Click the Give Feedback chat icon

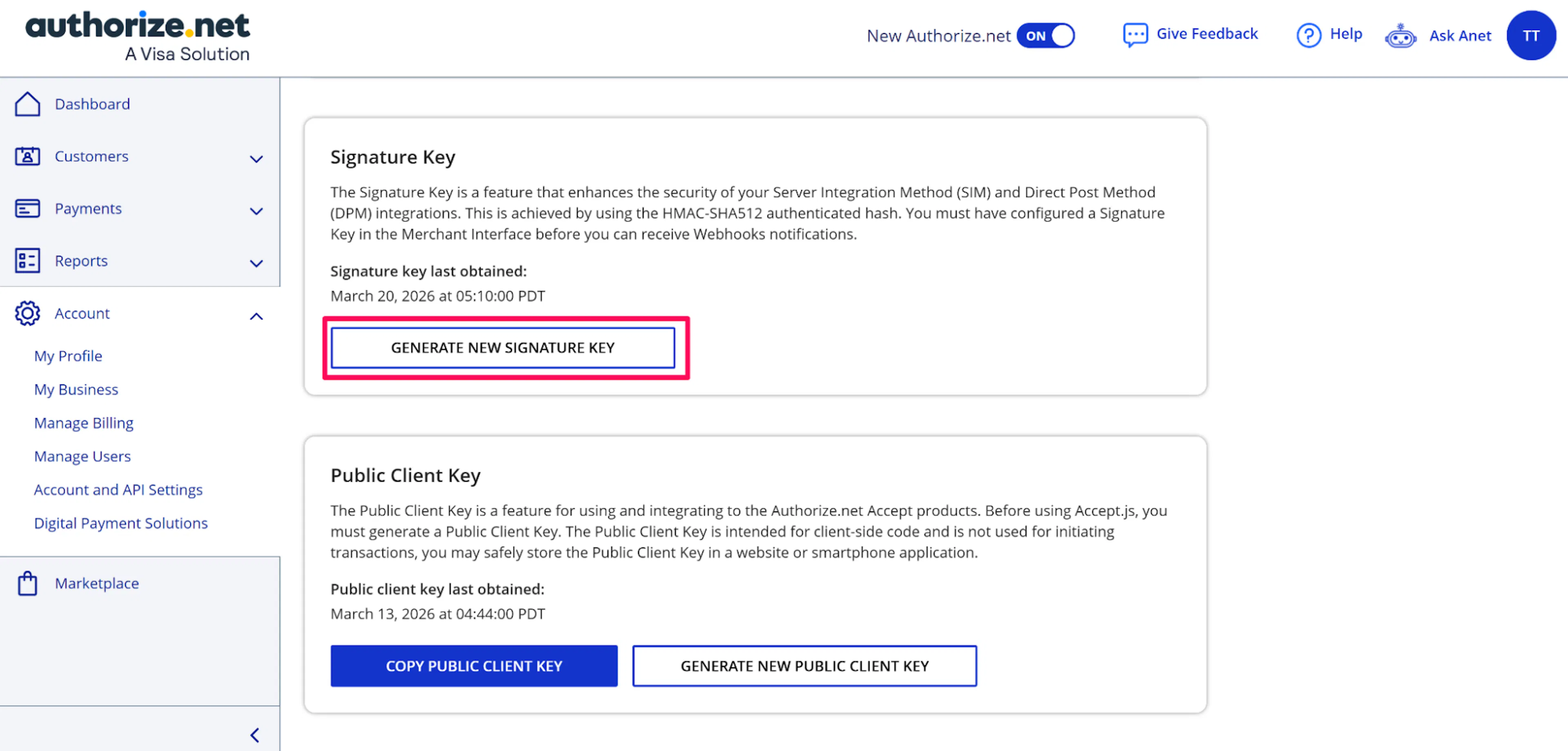pos(1135,35)
